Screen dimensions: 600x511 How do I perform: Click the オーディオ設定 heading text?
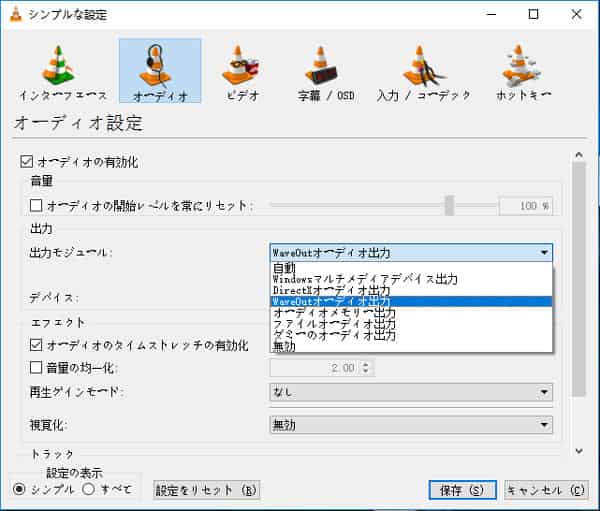tap(78, 123)
